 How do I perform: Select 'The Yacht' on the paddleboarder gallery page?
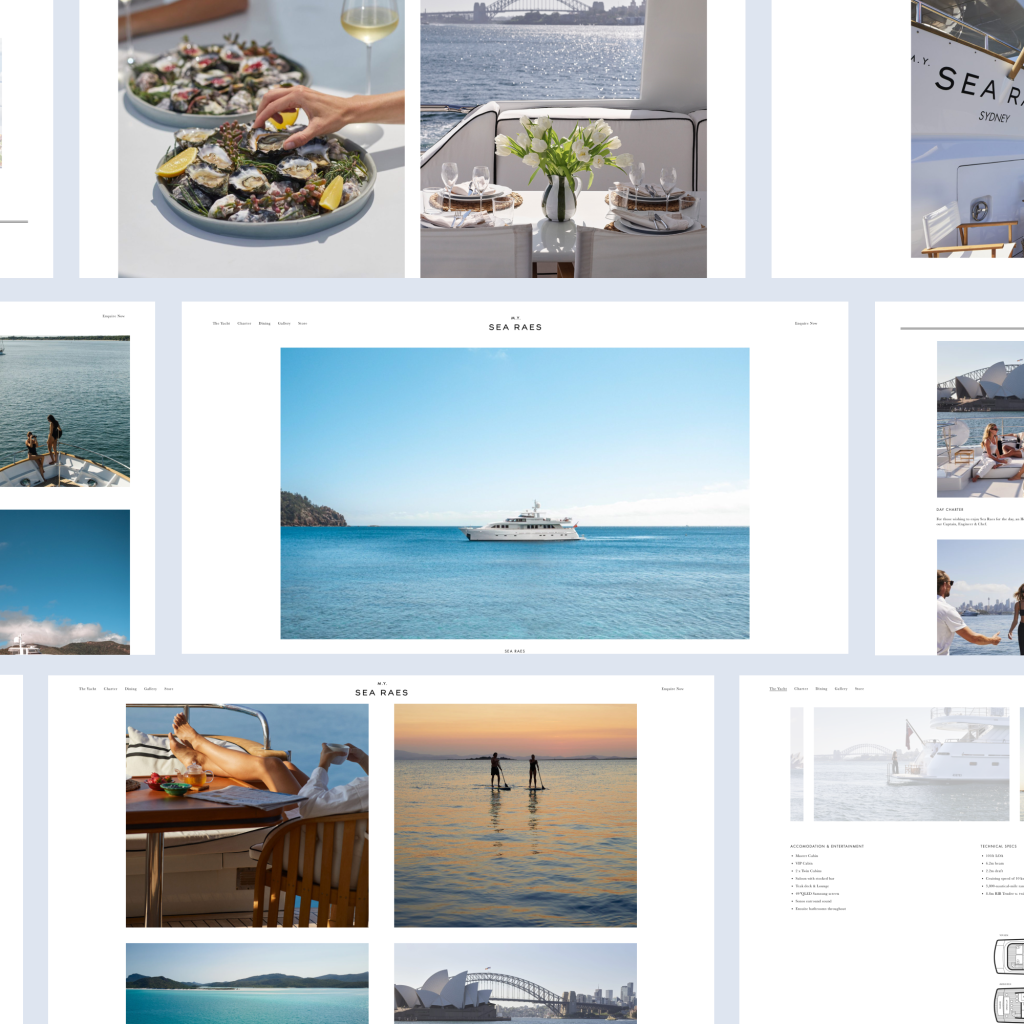tap(88, 688)
